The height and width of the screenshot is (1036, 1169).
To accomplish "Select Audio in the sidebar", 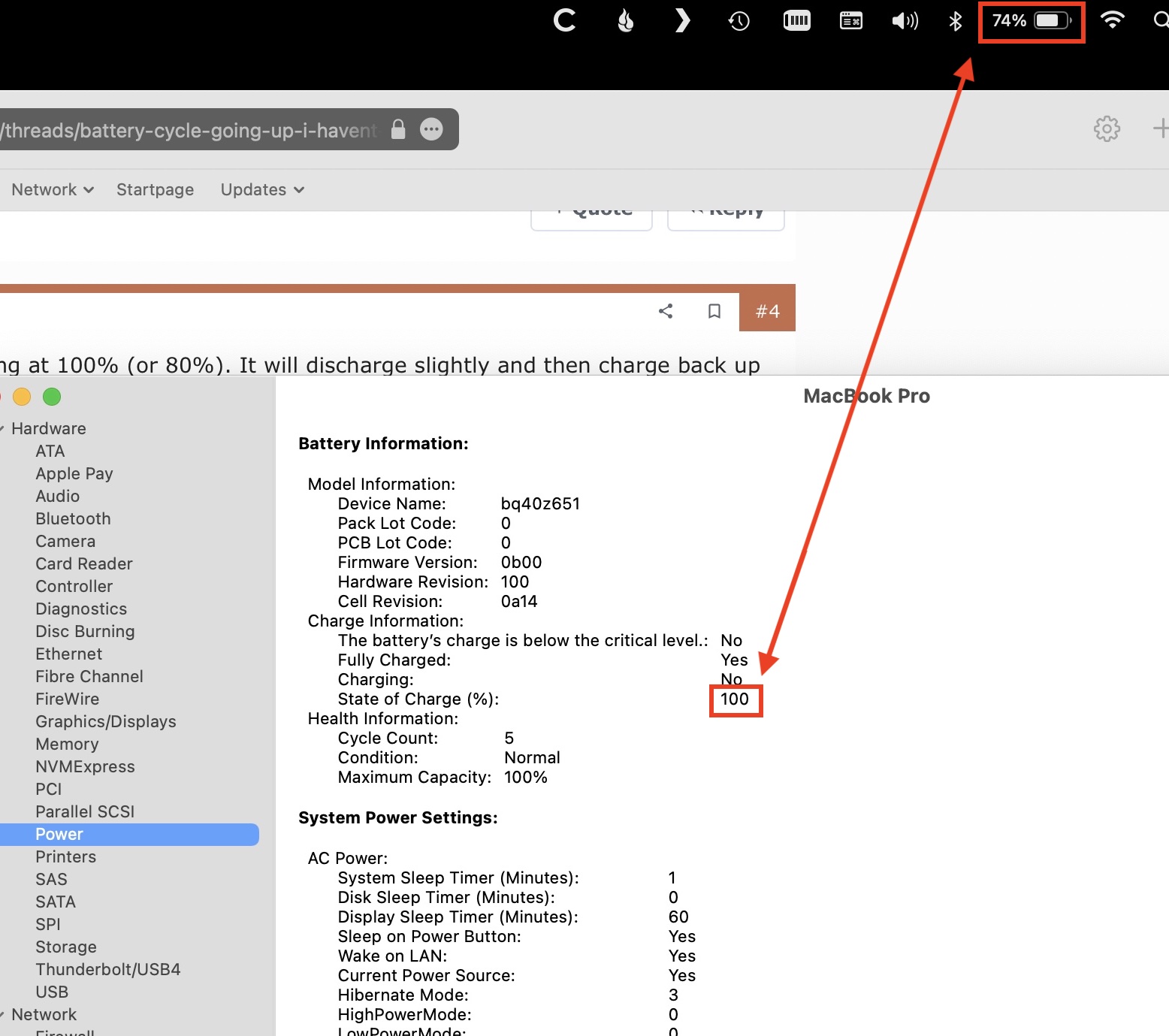I will point(58,496).
